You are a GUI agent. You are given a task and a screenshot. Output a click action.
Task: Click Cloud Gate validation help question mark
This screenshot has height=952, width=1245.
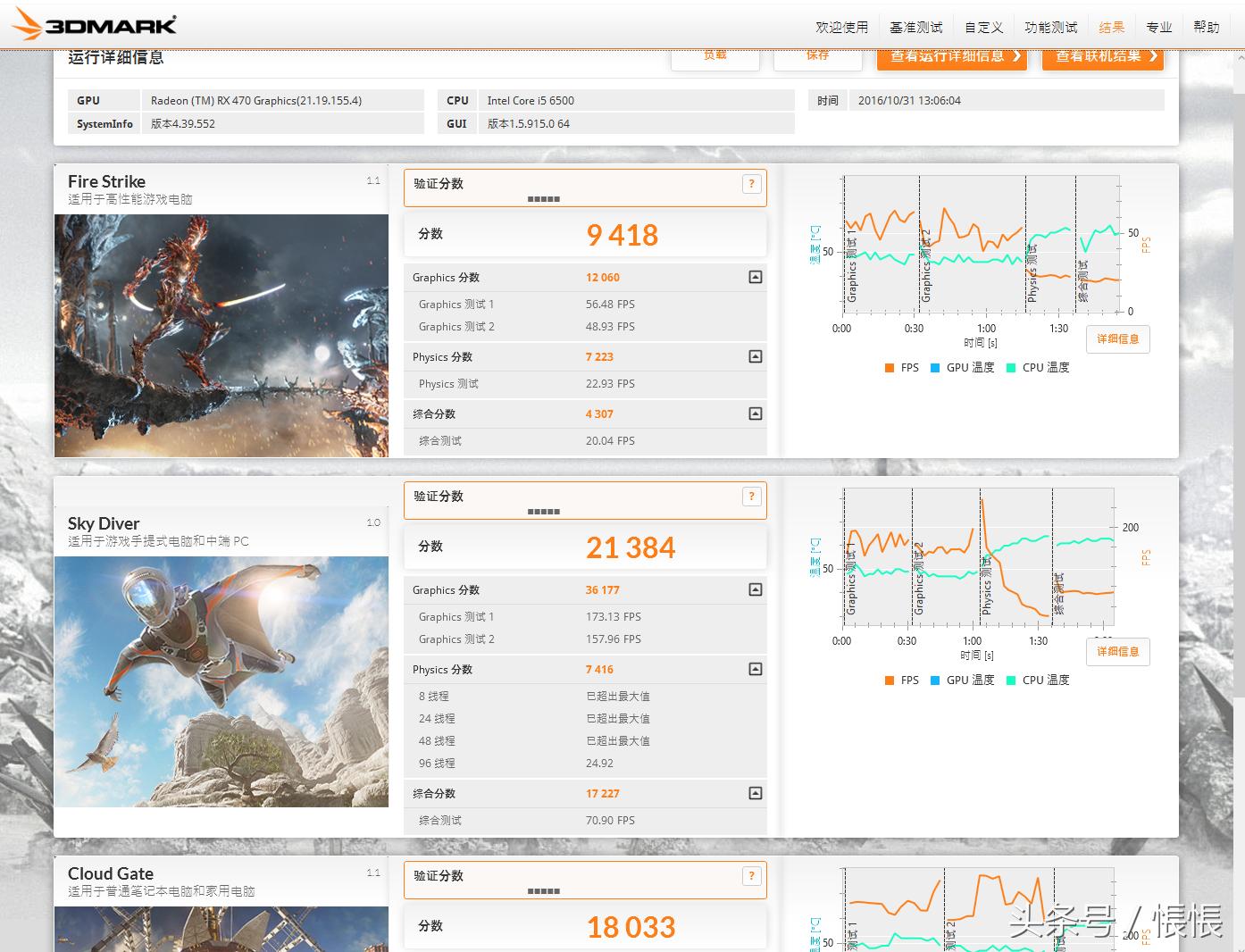[x=751, y=876]
